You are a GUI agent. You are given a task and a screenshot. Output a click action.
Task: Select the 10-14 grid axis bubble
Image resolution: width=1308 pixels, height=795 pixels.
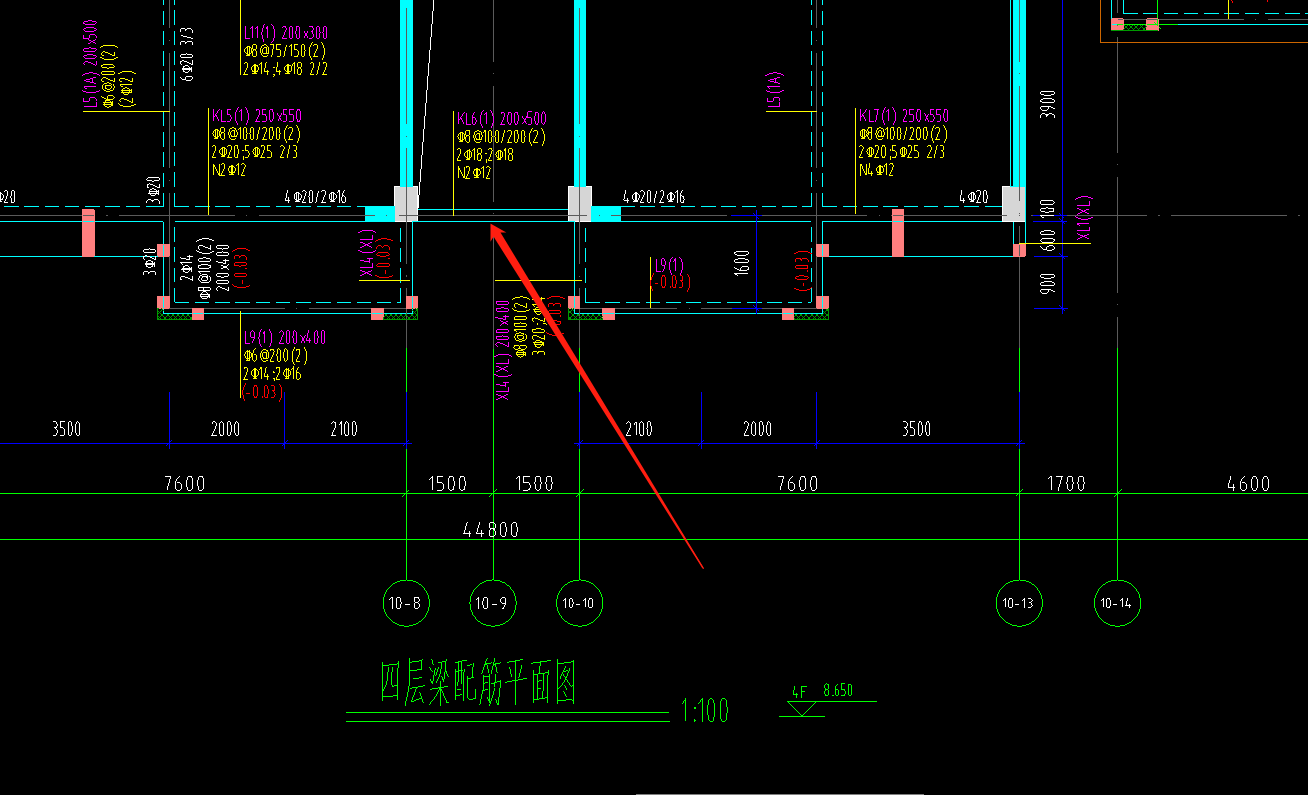click(1117, 603)
